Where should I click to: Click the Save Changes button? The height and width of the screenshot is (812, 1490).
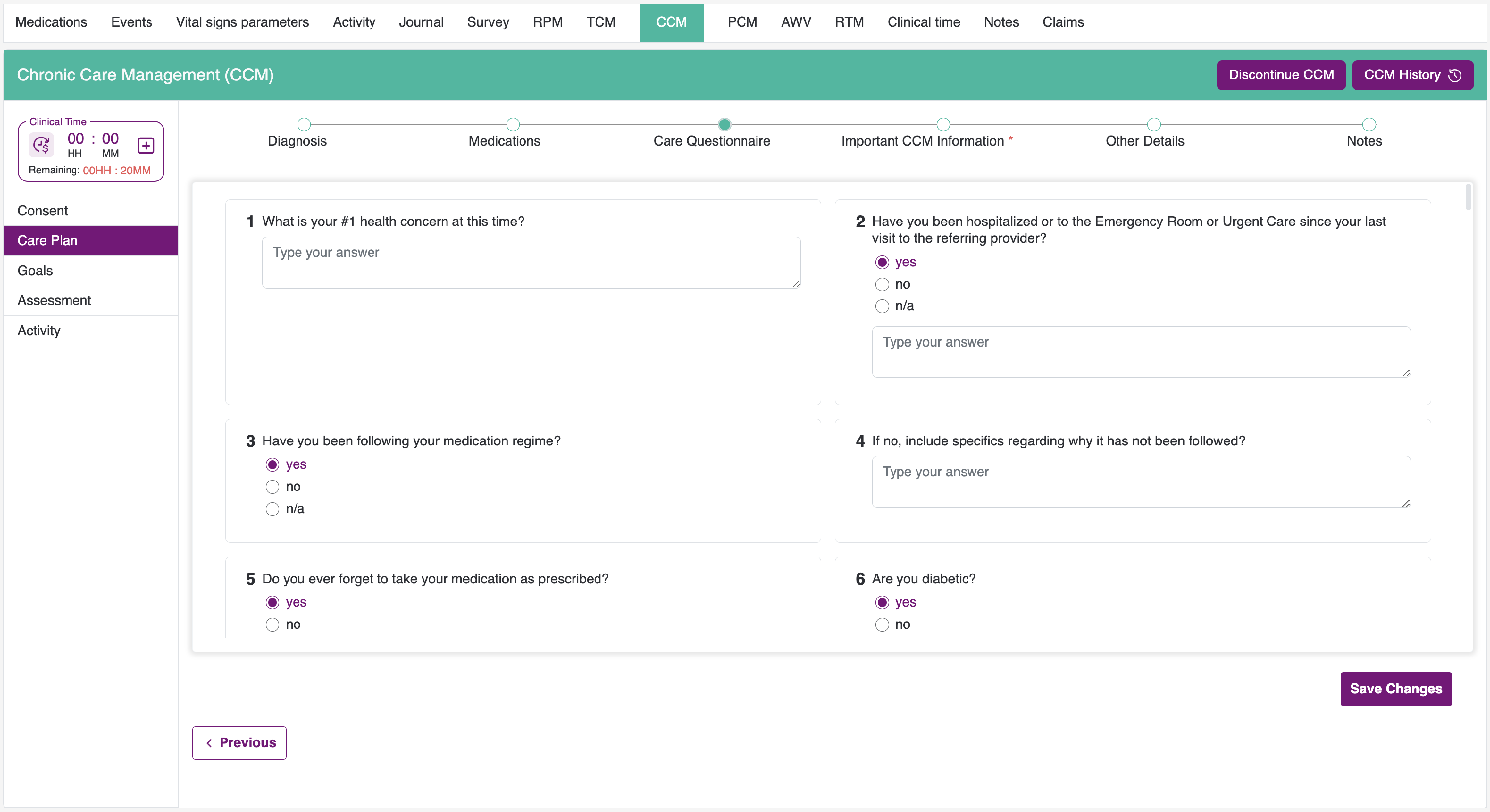(x=1395, y=689)
